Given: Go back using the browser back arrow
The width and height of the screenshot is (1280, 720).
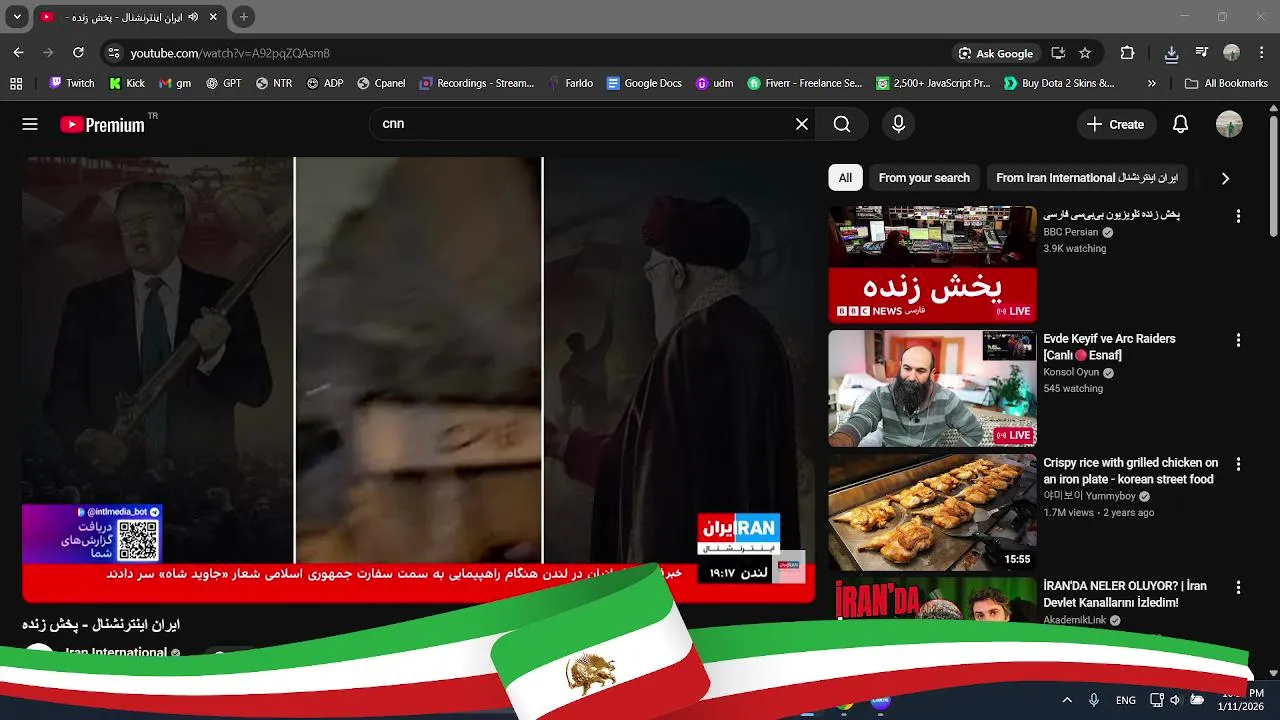Looking at the screenshot, I should tap(18, 53).
